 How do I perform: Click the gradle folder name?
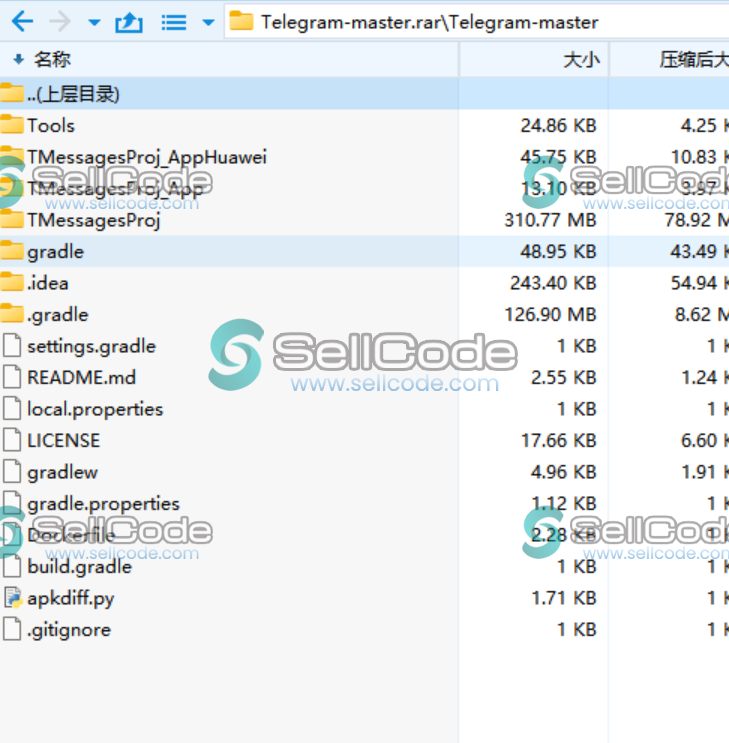point(55,252)
